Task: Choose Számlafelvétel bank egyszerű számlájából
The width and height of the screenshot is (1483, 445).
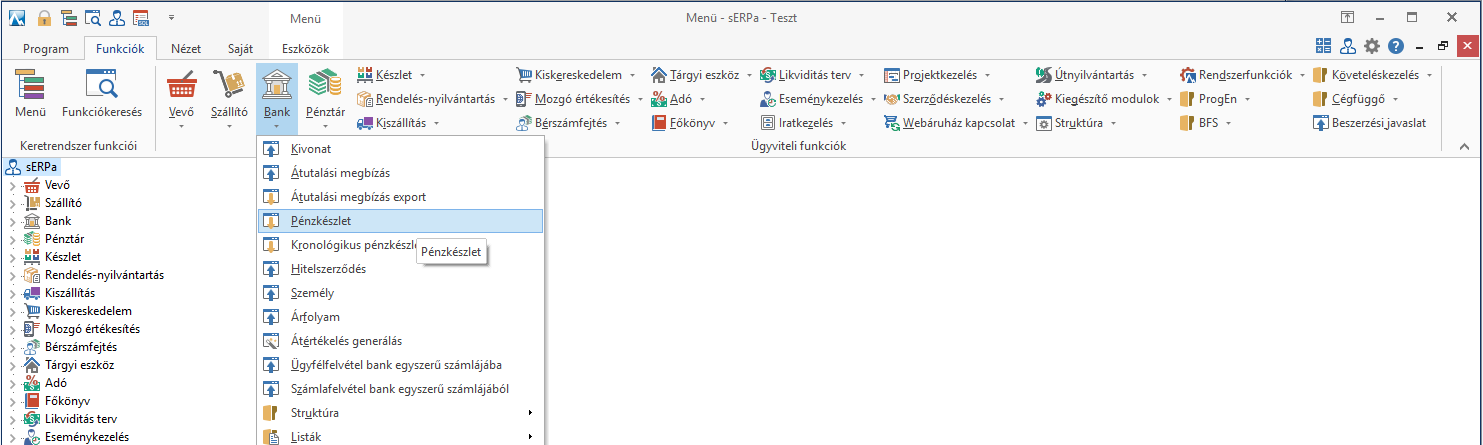Action: tap(400, 389)
